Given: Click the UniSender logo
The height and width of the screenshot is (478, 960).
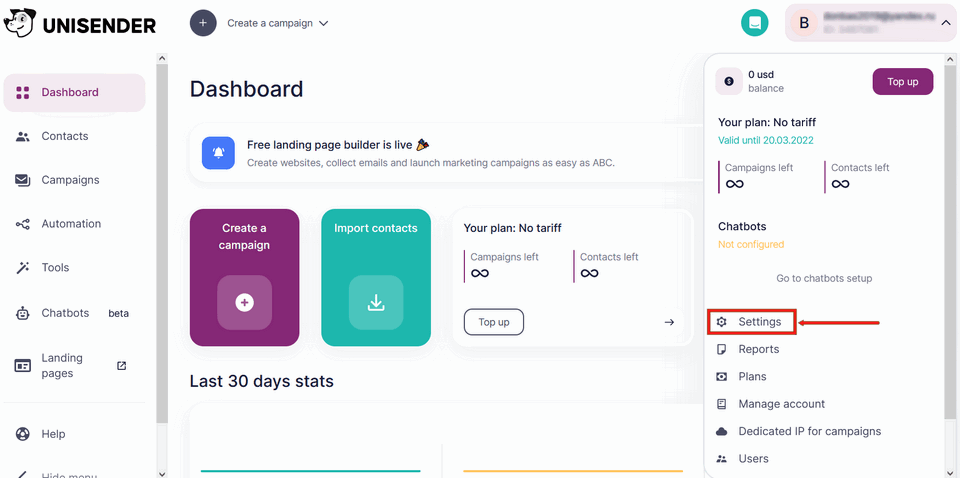Looking at the screenshot, I should pyautogui.click(x=80, y=24).
